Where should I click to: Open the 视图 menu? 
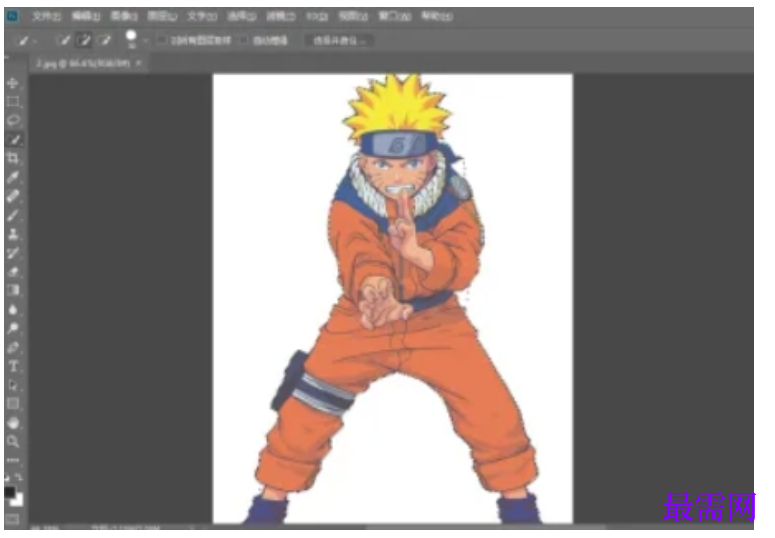click(x=353, y=16)
